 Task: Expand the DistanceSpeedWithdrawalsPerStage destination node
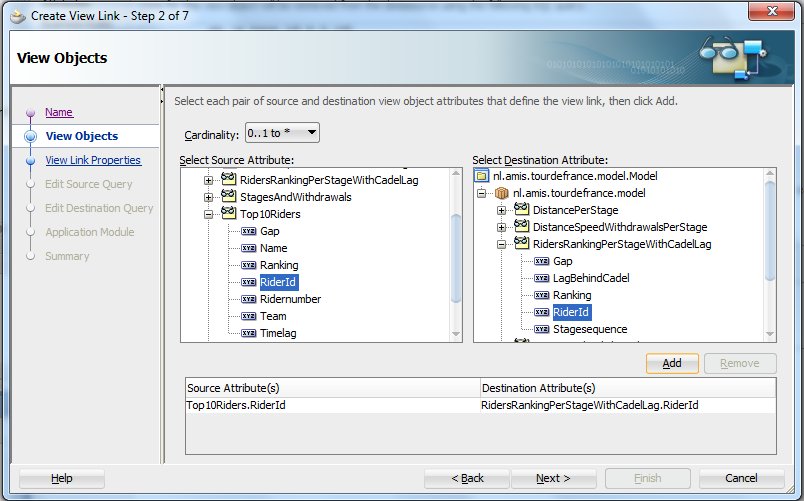coord(502,227)
